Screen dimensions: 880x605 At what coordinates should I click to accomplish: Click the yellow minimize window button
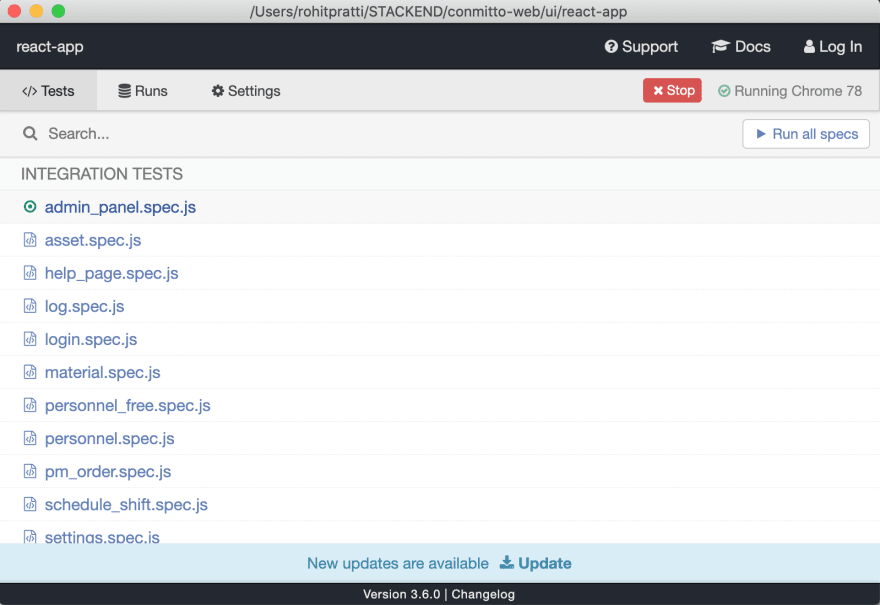point(36,11)
